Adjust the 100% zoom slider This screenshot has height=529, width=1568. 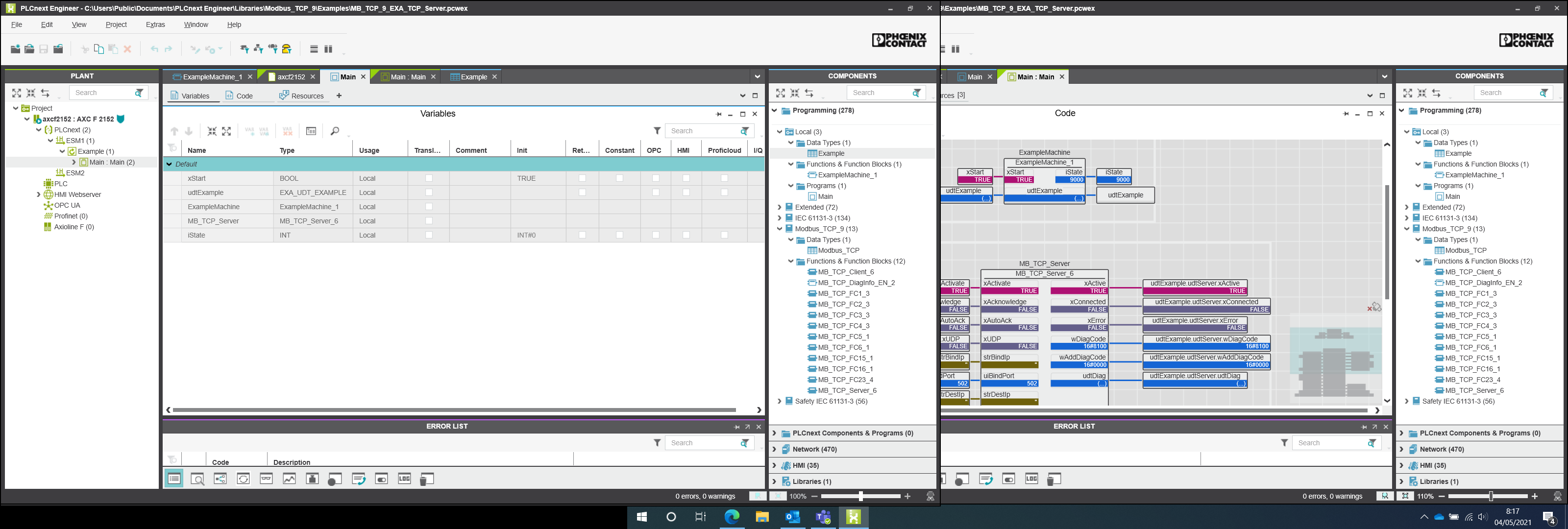pos(860,496)
